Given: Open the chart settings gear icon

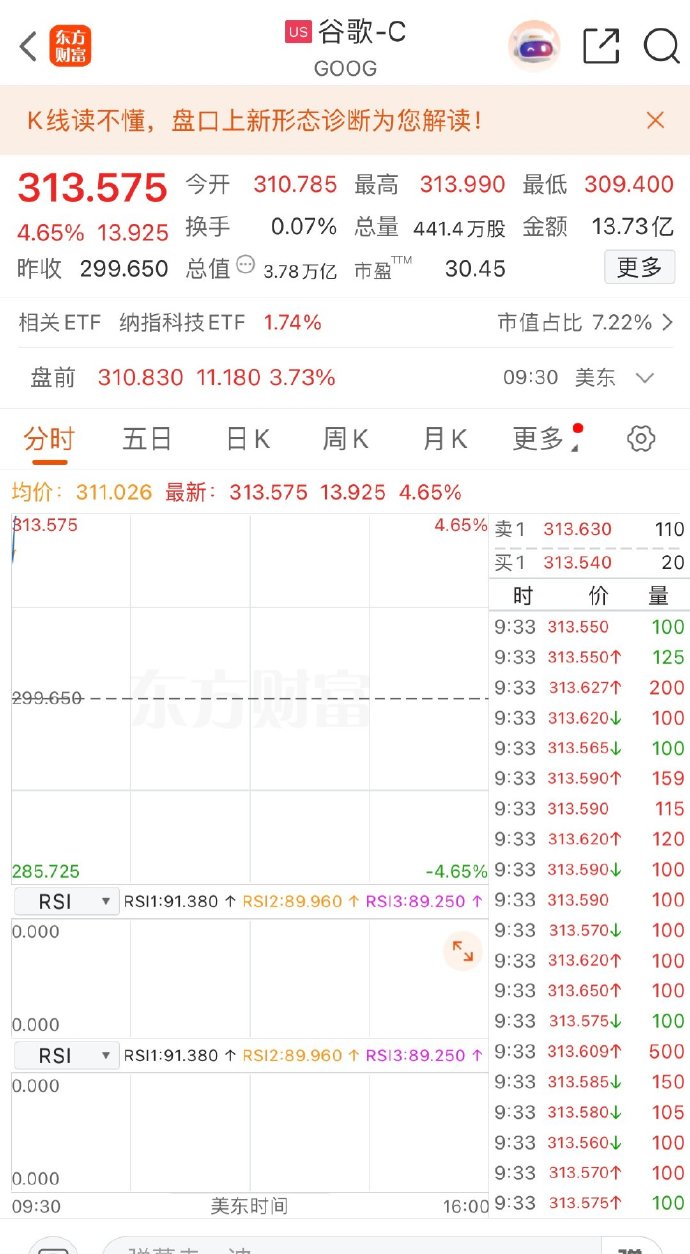Looking at the screenshot, I should pos(640,438).
